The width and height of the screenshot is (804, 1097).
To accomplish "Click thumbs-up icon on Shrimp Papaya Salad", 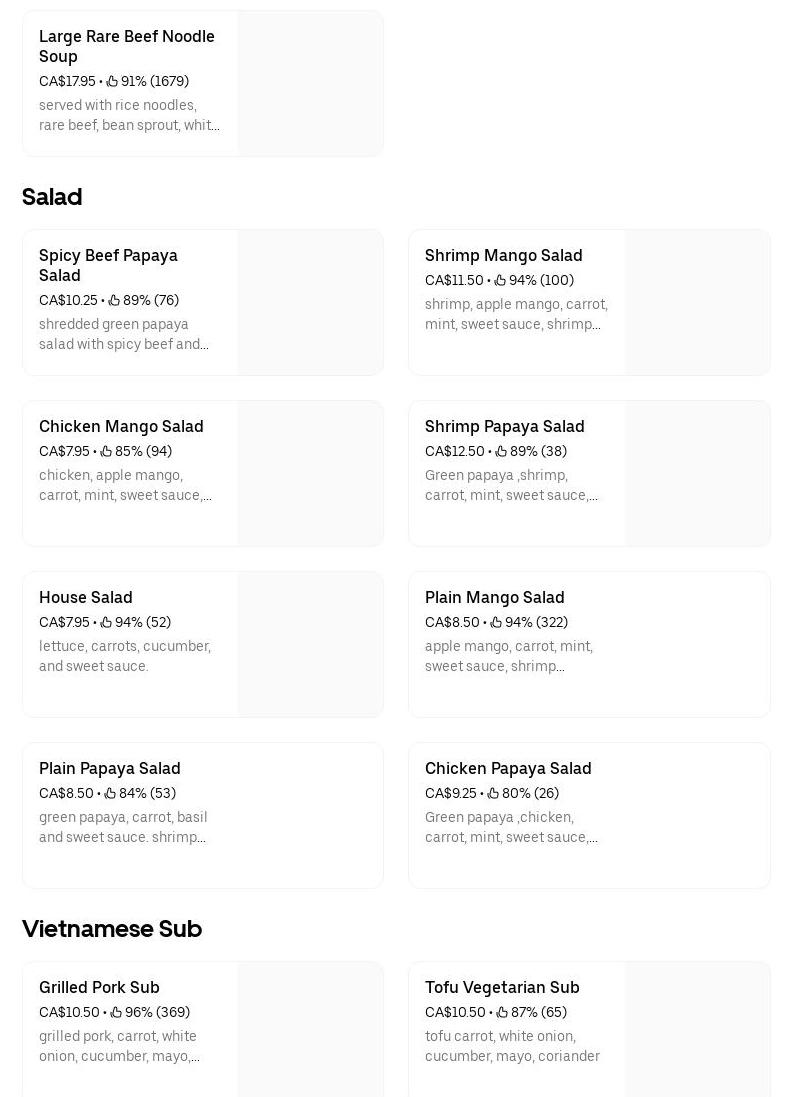I will [x=501, y=451].
